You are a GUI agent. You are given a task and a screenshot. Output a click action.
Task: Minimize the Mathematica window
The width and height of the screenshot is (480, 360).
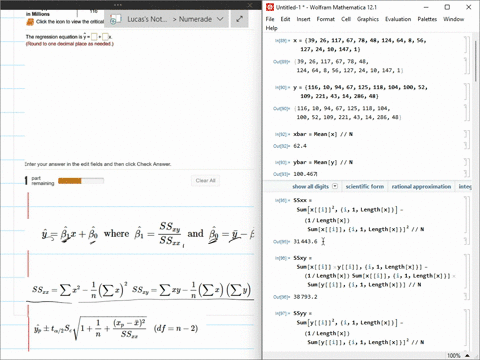tap(426, 7)
